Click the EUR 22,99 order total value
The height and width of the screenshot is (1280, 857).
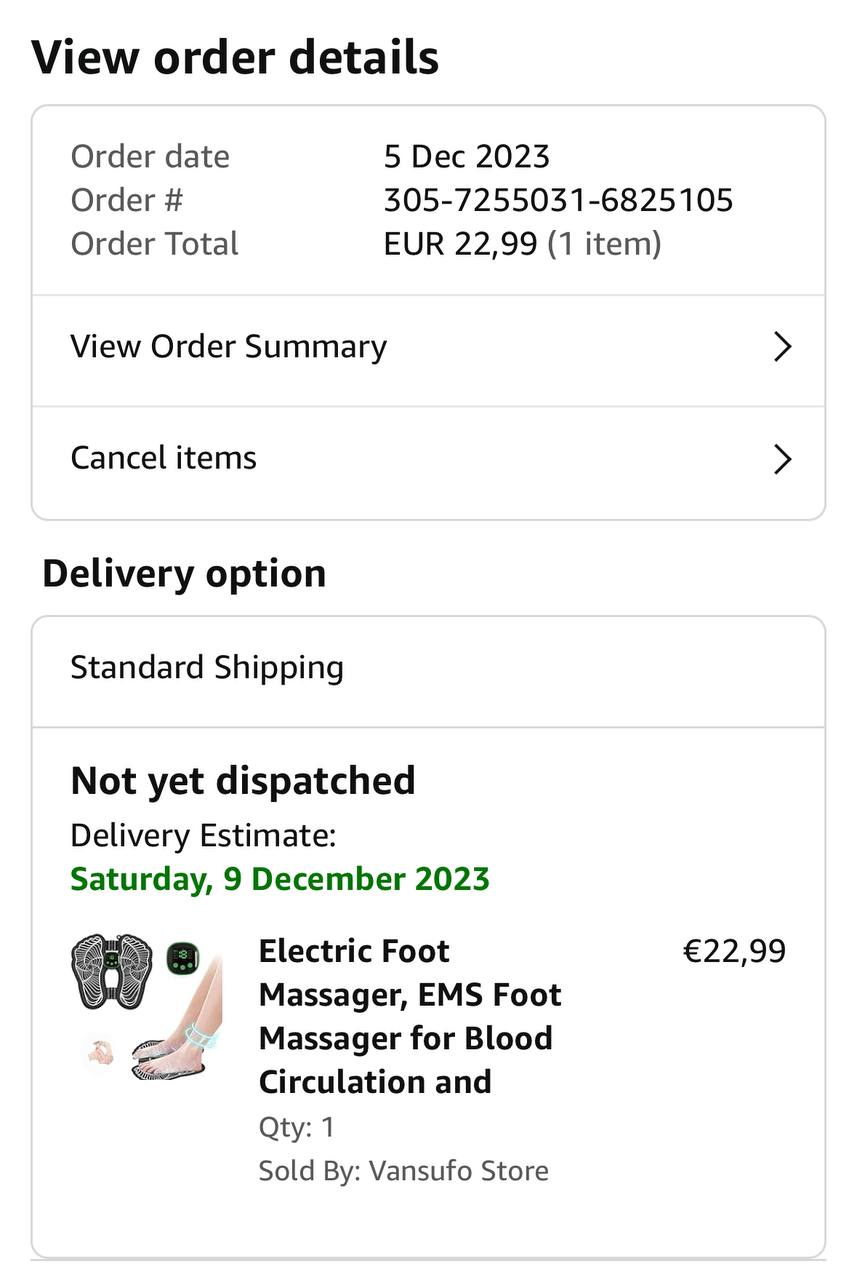click(460, 244)
